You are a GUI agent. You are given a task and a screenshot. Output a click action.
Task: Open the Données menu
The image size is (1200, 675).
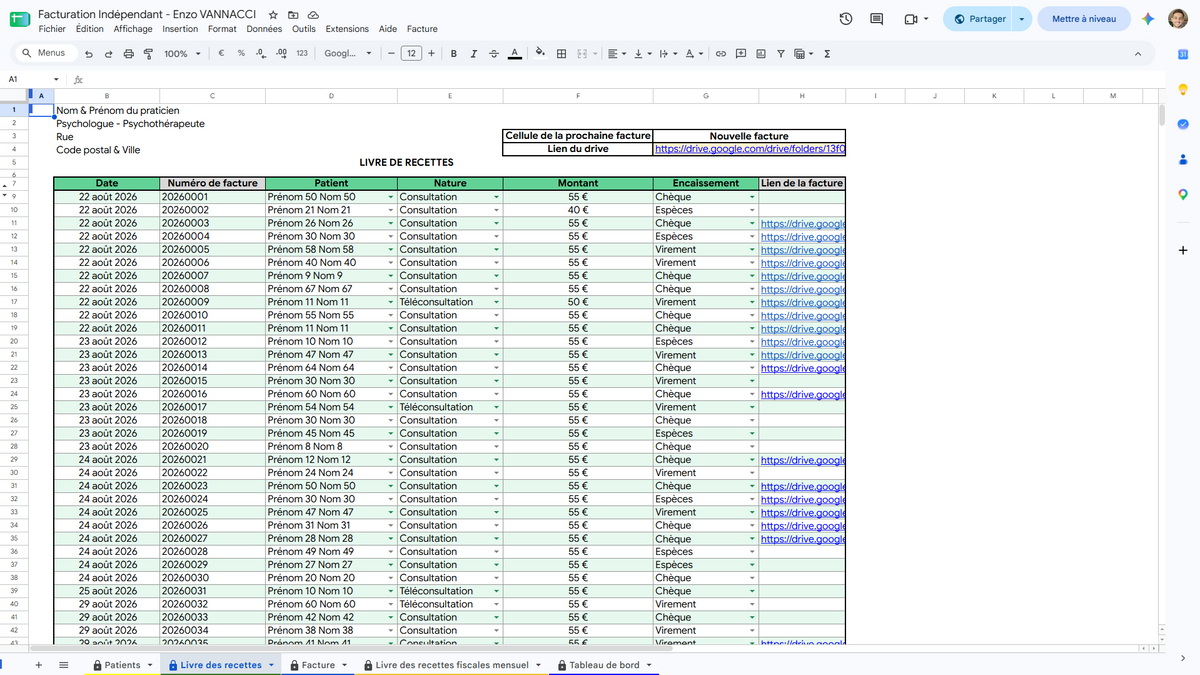[264, 29]
